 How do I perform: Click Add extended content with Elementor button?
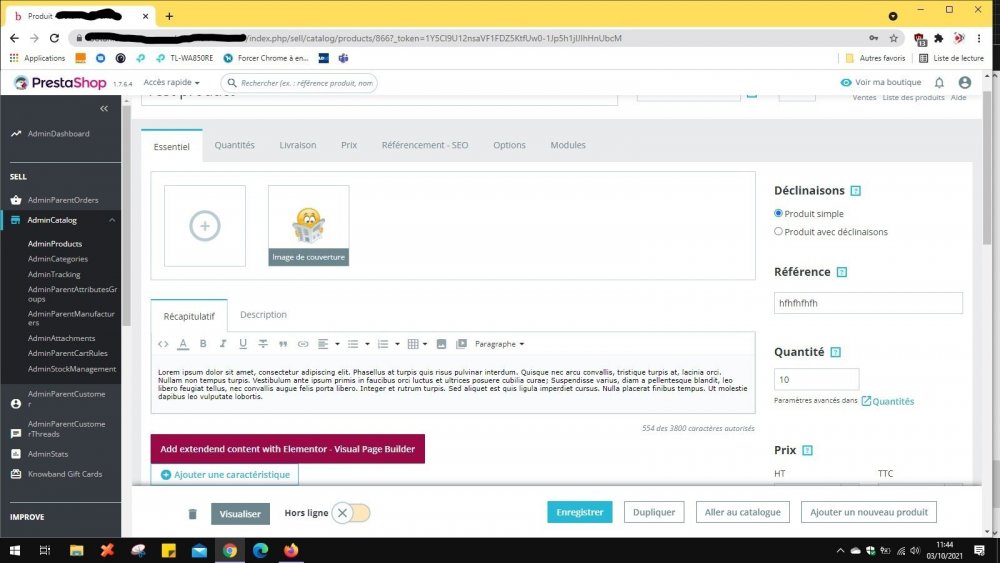point(288,449)
